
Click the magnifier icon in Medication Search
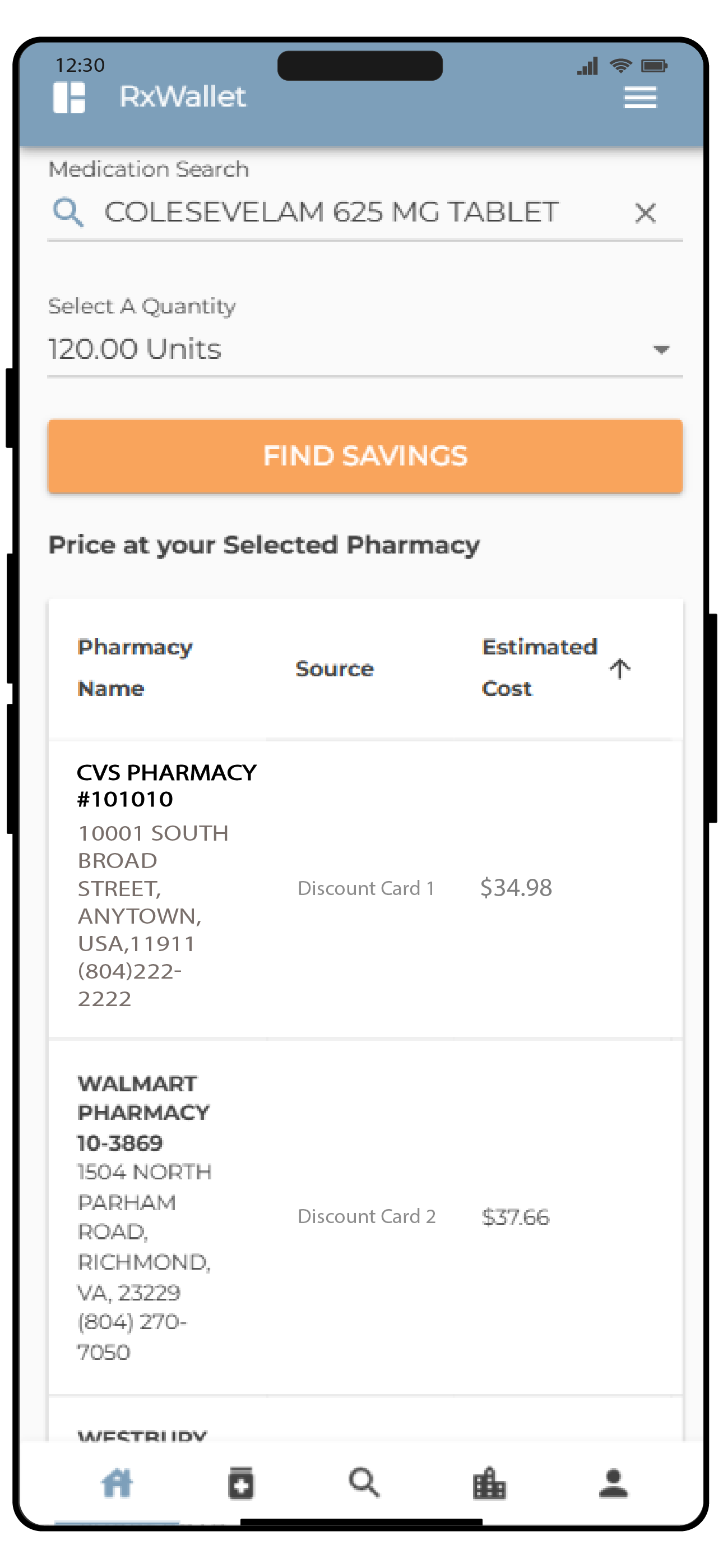(x=68, y=213)
